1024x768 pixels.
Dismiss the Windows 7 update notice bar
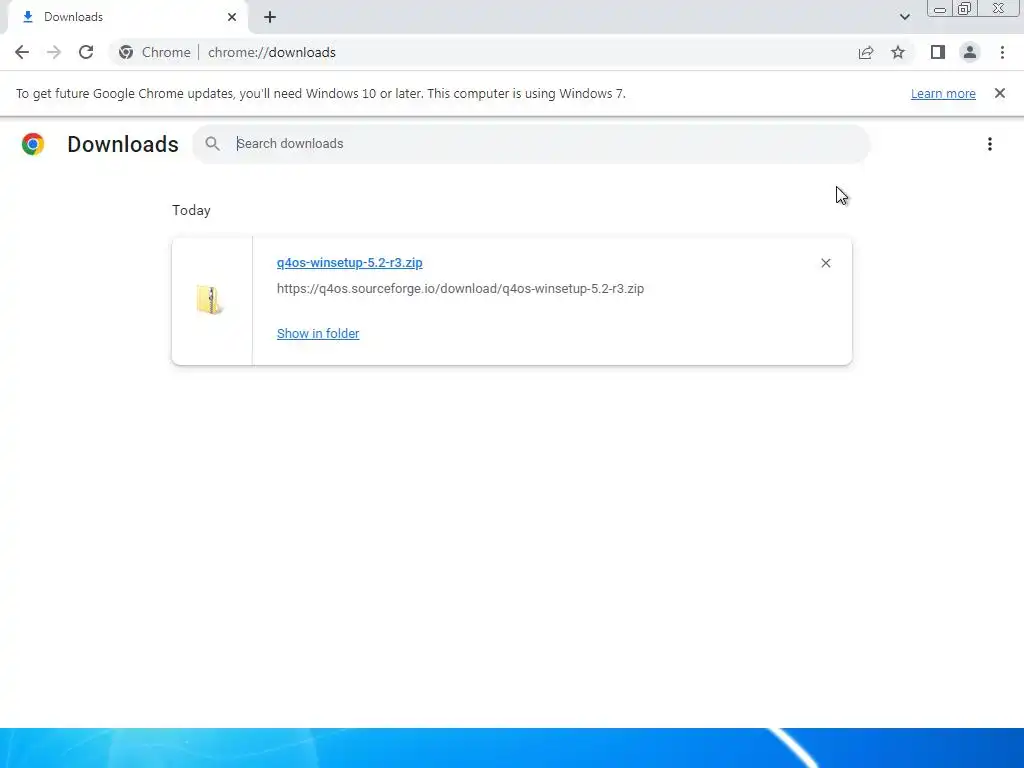[x=1000, y=93]
